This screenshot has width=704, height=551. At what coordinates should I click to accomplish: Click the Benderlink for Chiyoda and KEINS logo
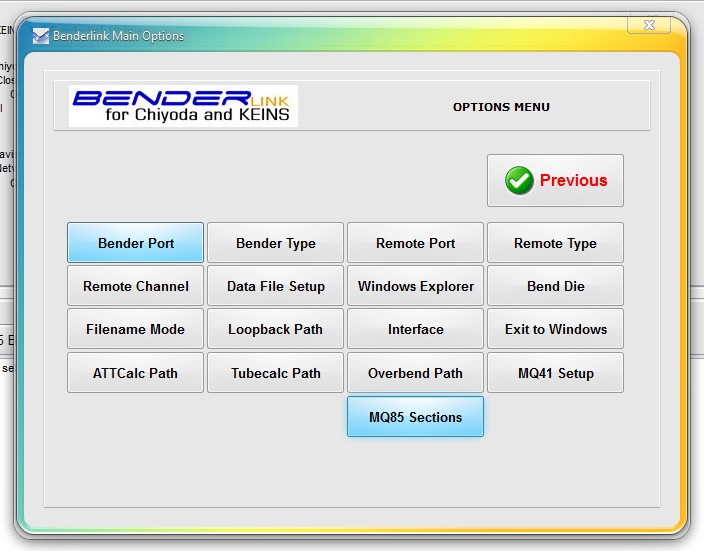coord(183,106)
